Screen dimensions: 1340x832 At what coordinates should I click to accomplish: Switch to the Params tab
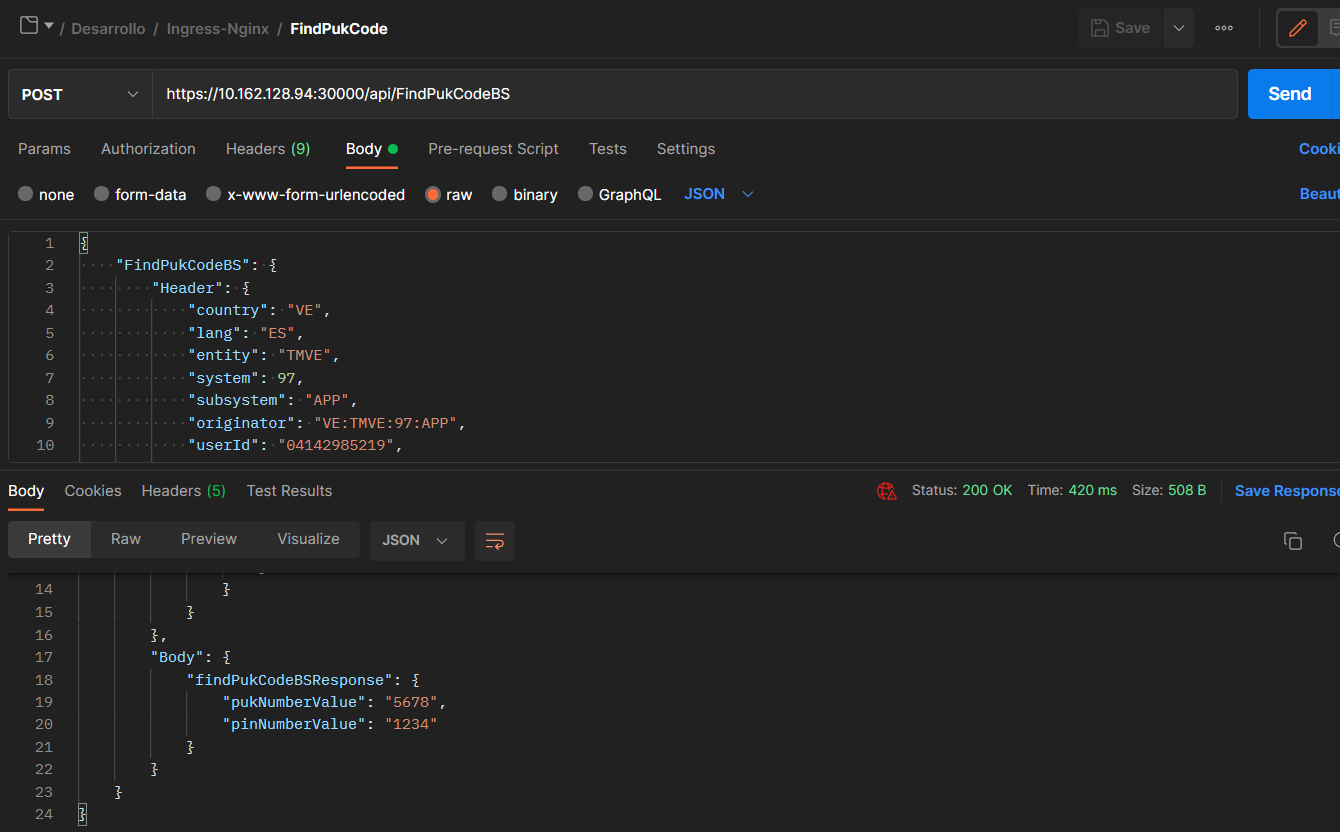[x=44, y=149]
